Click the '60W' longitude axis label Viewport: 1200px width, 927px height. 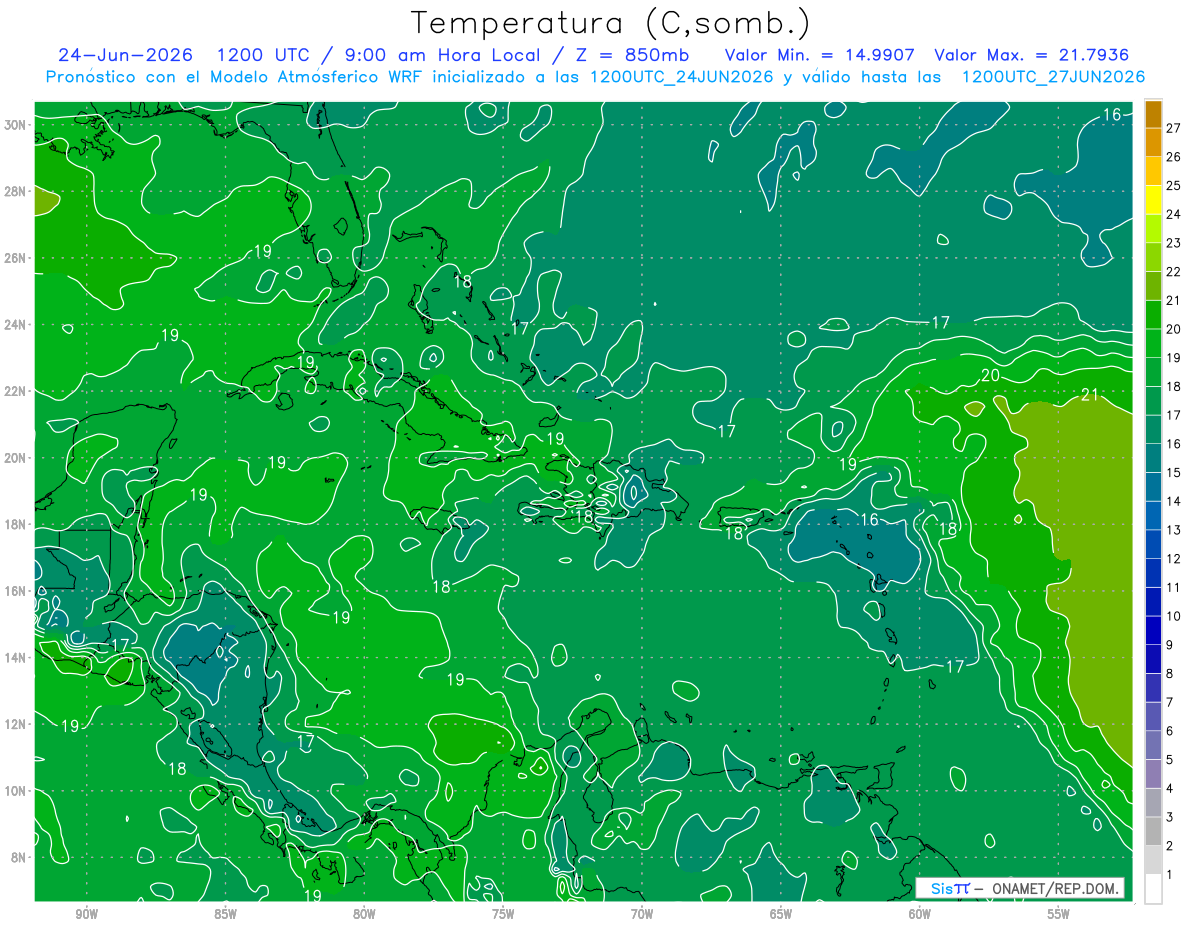pos(920,914)
